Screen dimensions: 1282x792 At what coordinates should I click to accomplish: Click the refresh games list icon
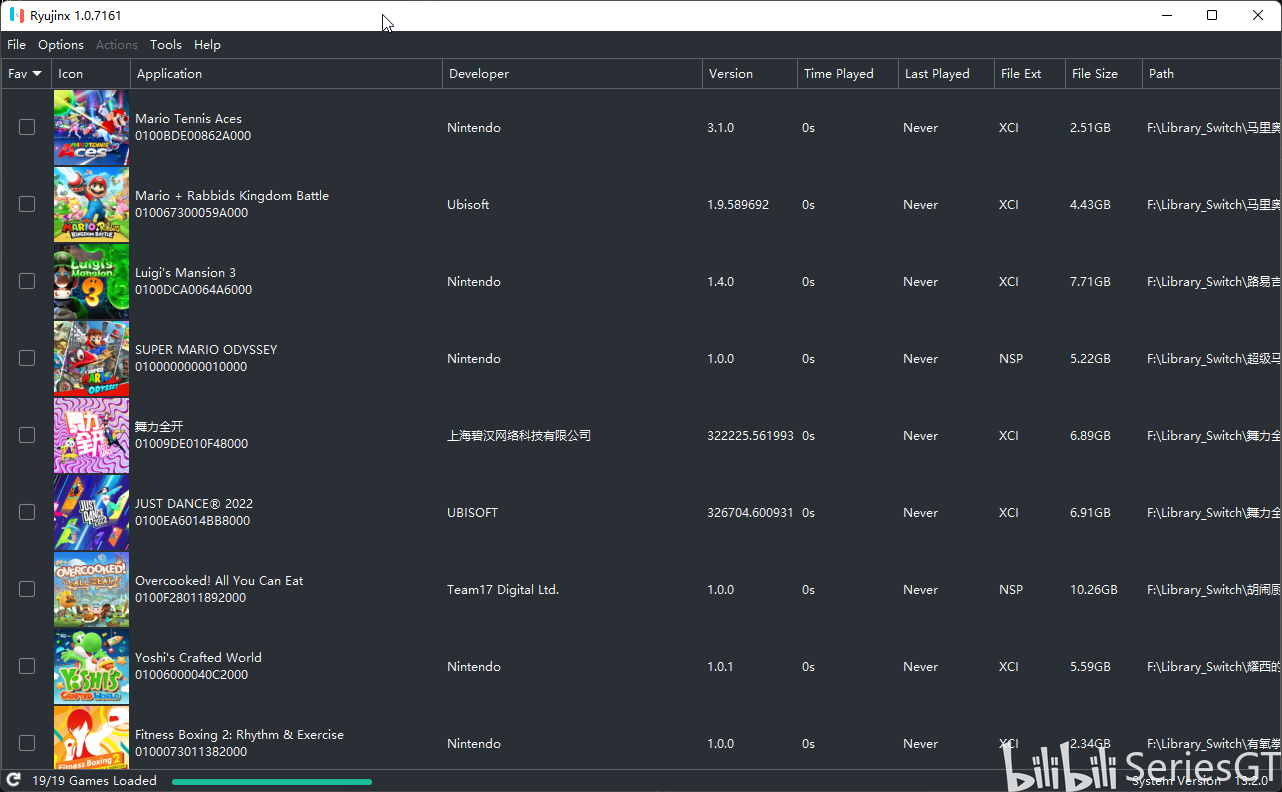pos(14,780)
